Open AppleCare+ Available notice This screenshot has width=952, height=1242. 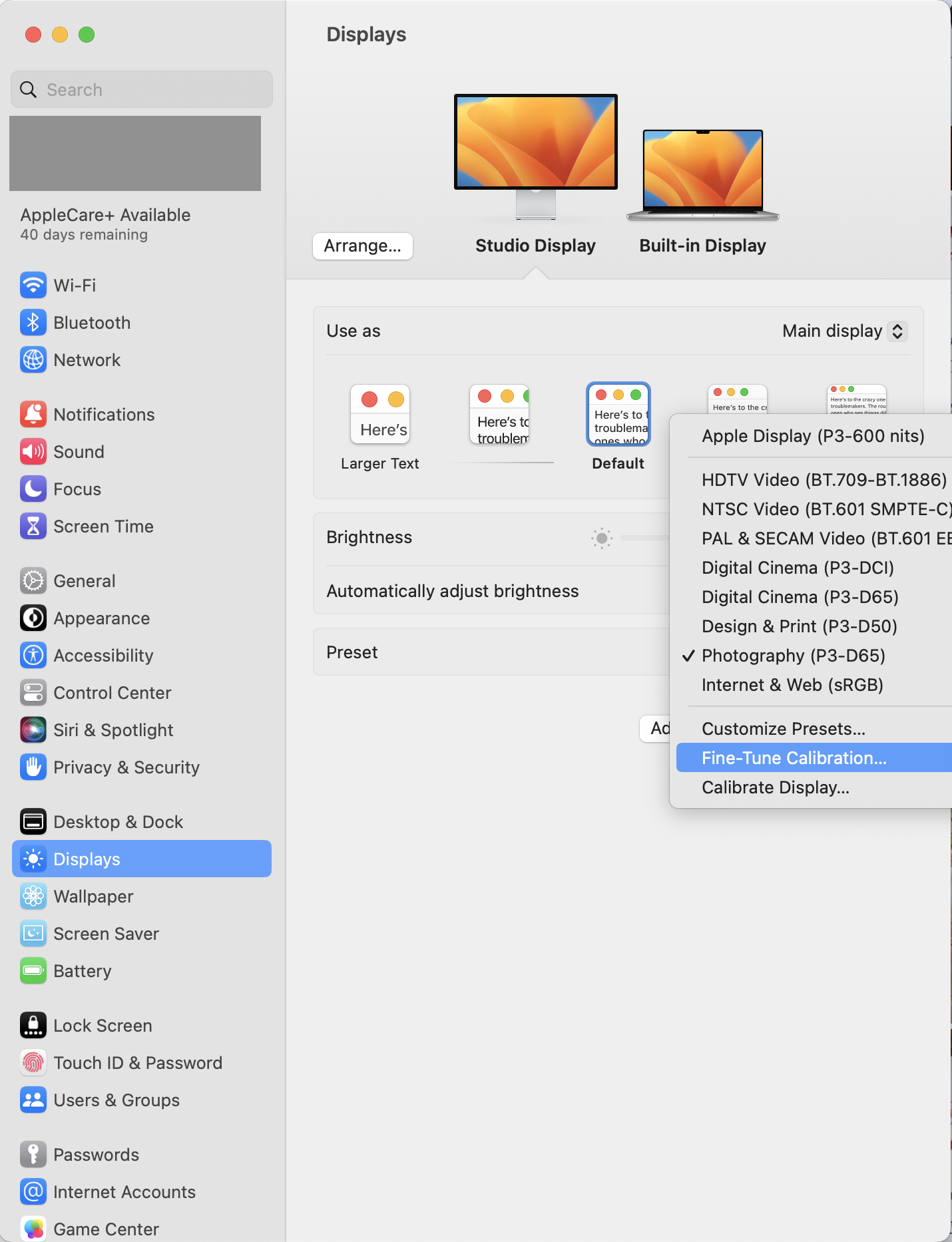[105, 224]
